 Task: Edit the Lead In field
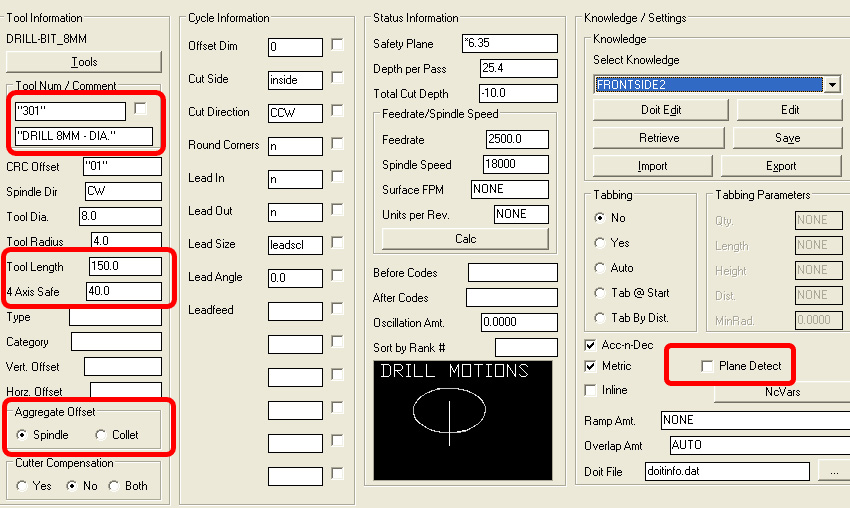295,179
